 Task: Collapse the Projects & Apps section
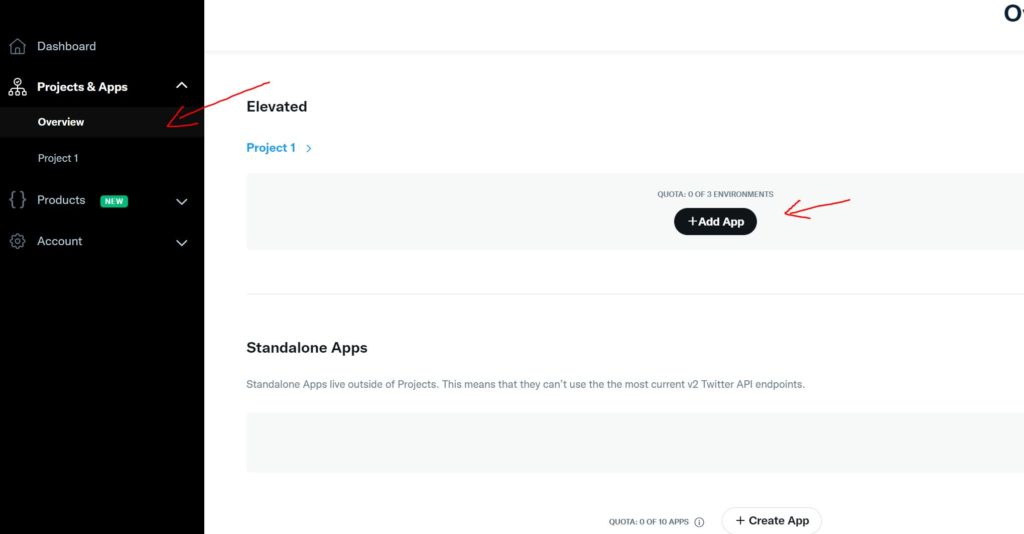pyautogui.click(x=182, y=86)
